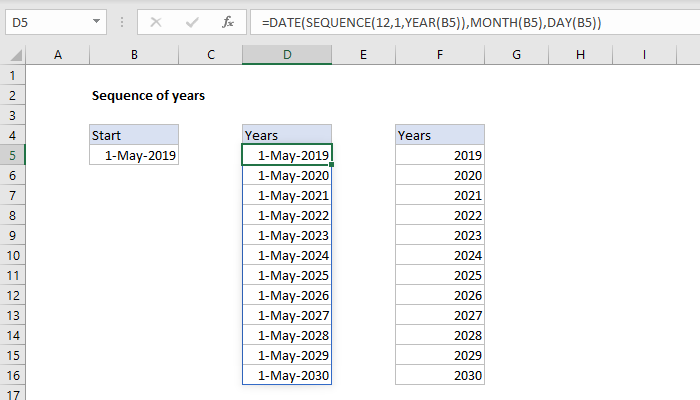
Task: Select row 5 header
Action: point(12,155)
